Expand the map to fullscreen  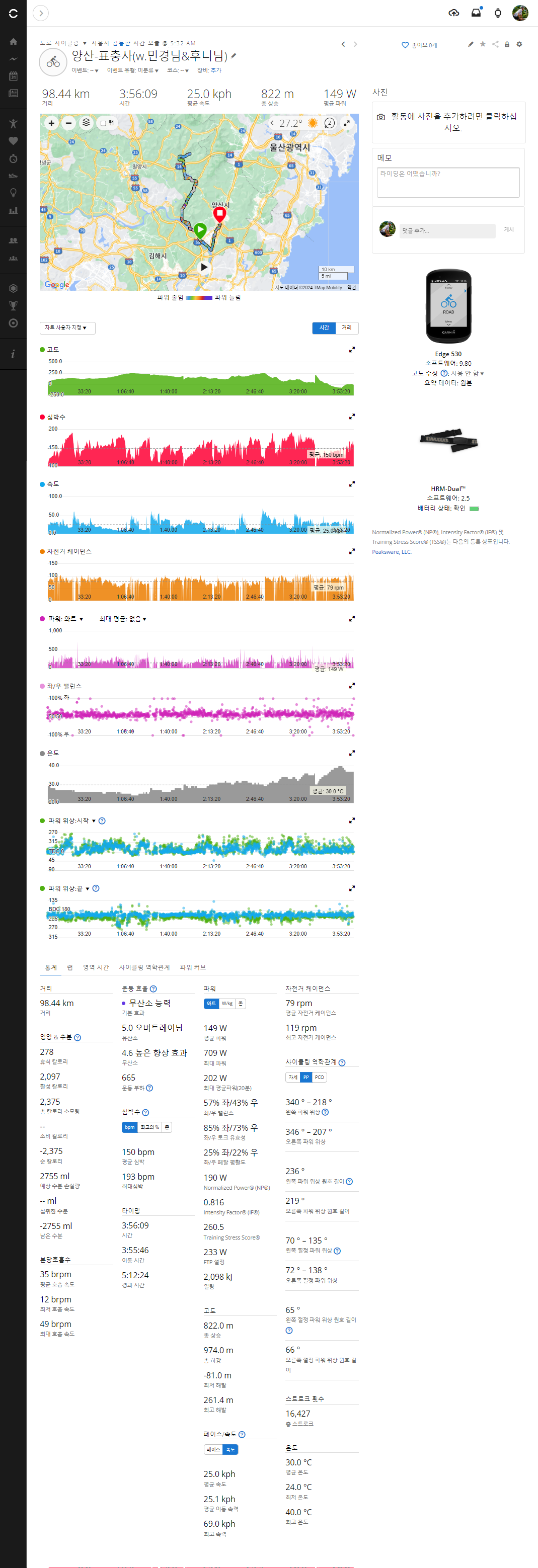coord(347,123)
